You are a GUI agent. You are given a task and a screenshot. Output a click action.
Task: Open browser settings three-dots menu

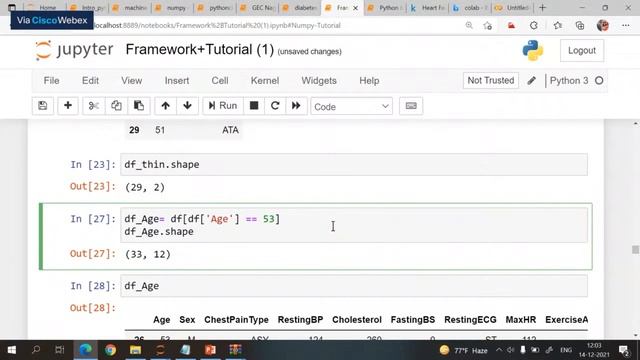626,25
